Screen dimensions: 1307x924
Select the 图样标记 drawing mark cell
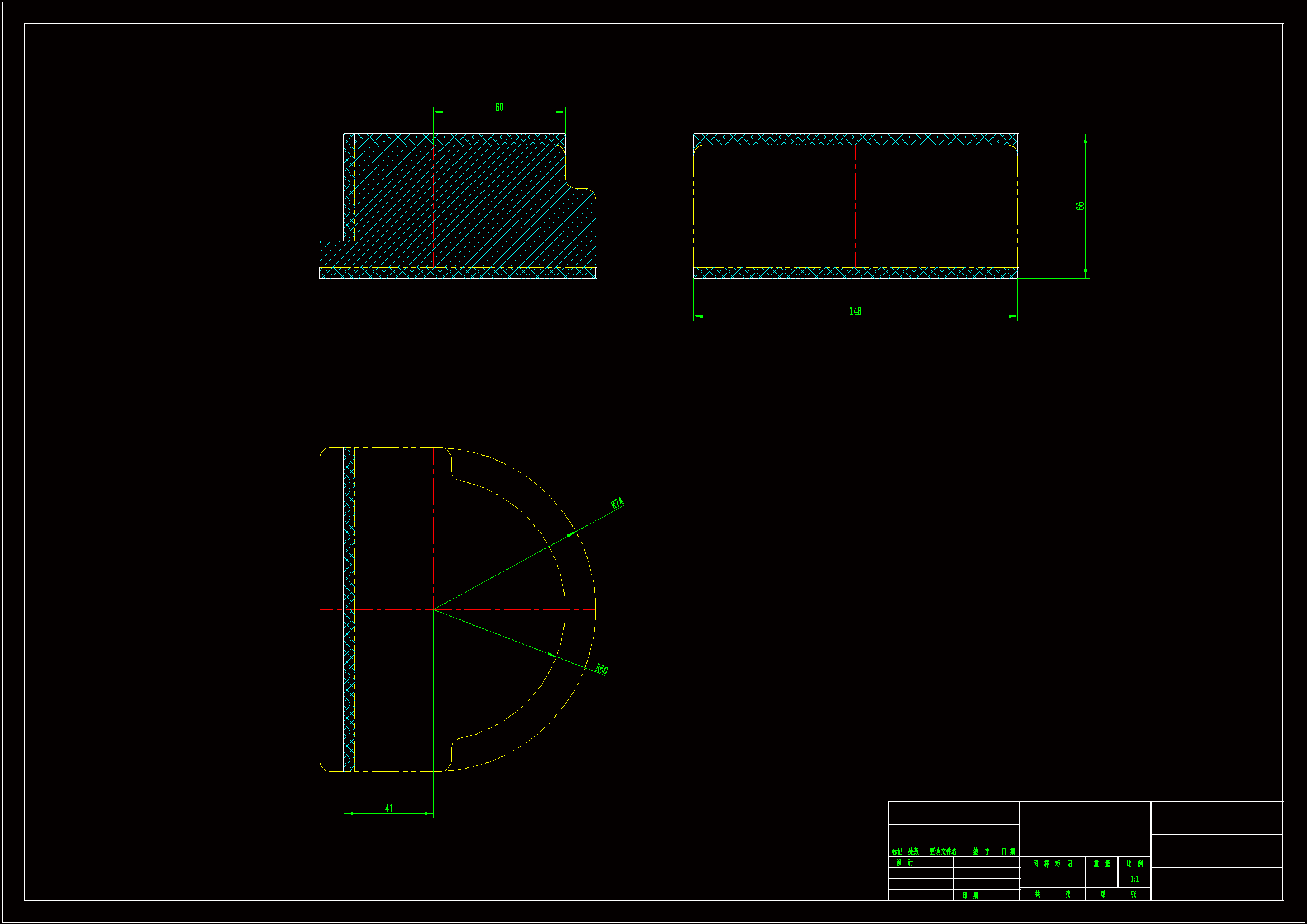(1052, 864)
